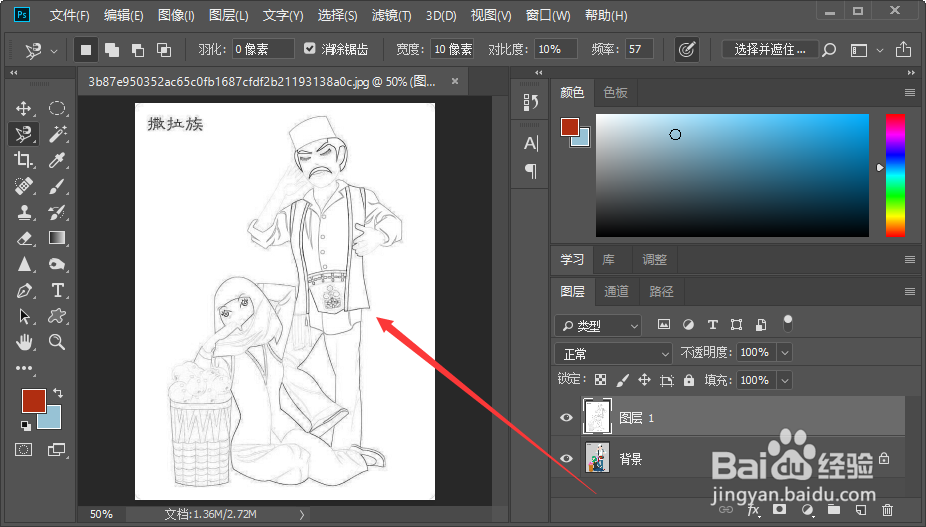Switch to the 色板 tab

coord(615,93)
